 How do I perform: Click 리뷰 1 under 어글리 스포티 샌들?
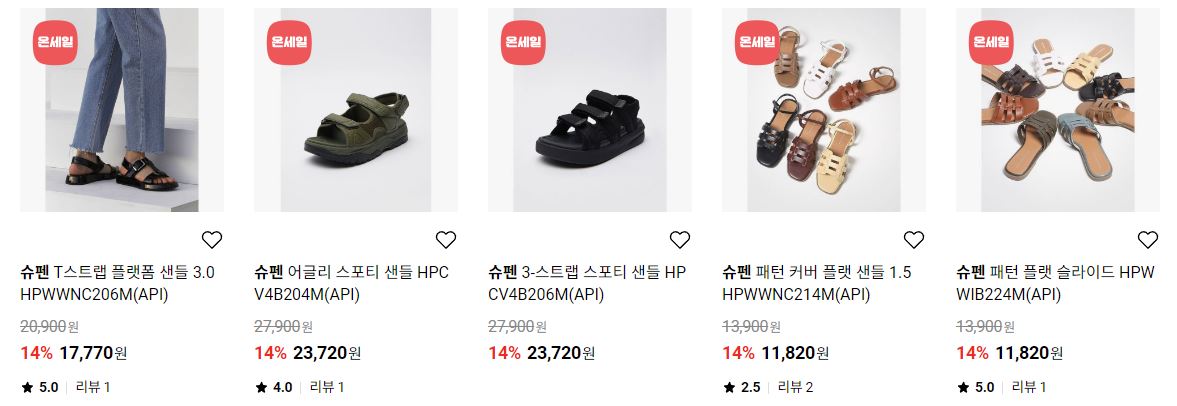pyautogui.click(x=327, y=387)
